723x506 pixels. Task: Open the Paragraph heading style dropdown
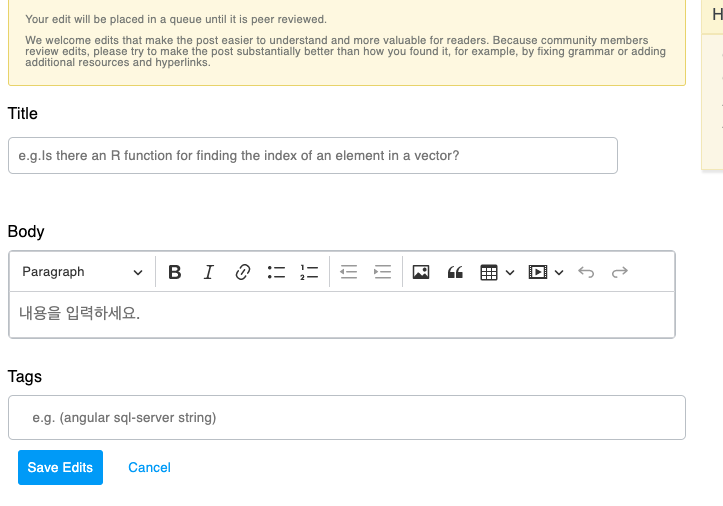click(82, 272)
